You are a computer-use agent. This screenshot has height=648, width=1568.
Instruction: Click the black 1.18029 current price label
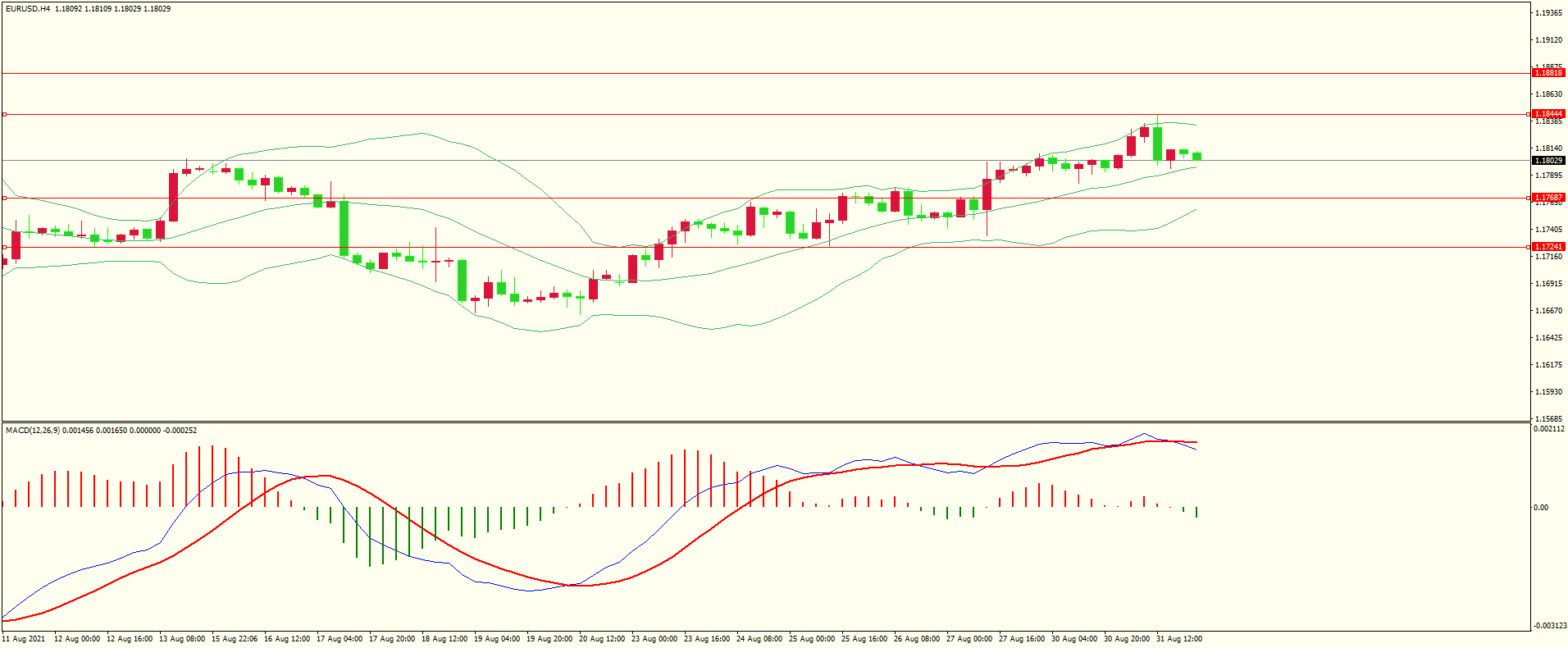(1548, 161)
